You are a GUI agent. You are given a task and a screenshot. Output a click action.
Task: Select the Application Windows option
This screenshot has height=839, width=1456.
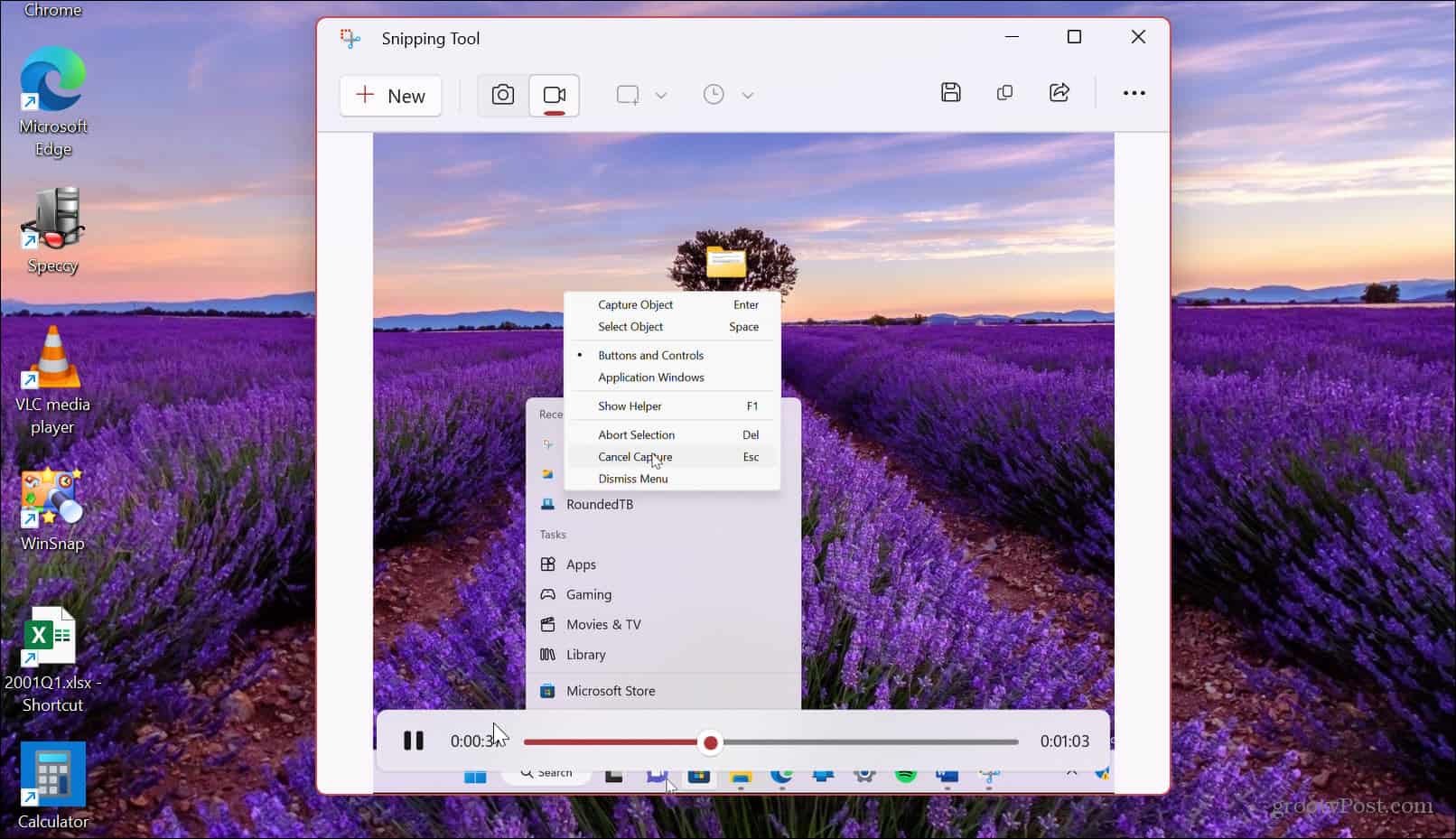click(x=649, y=378)
